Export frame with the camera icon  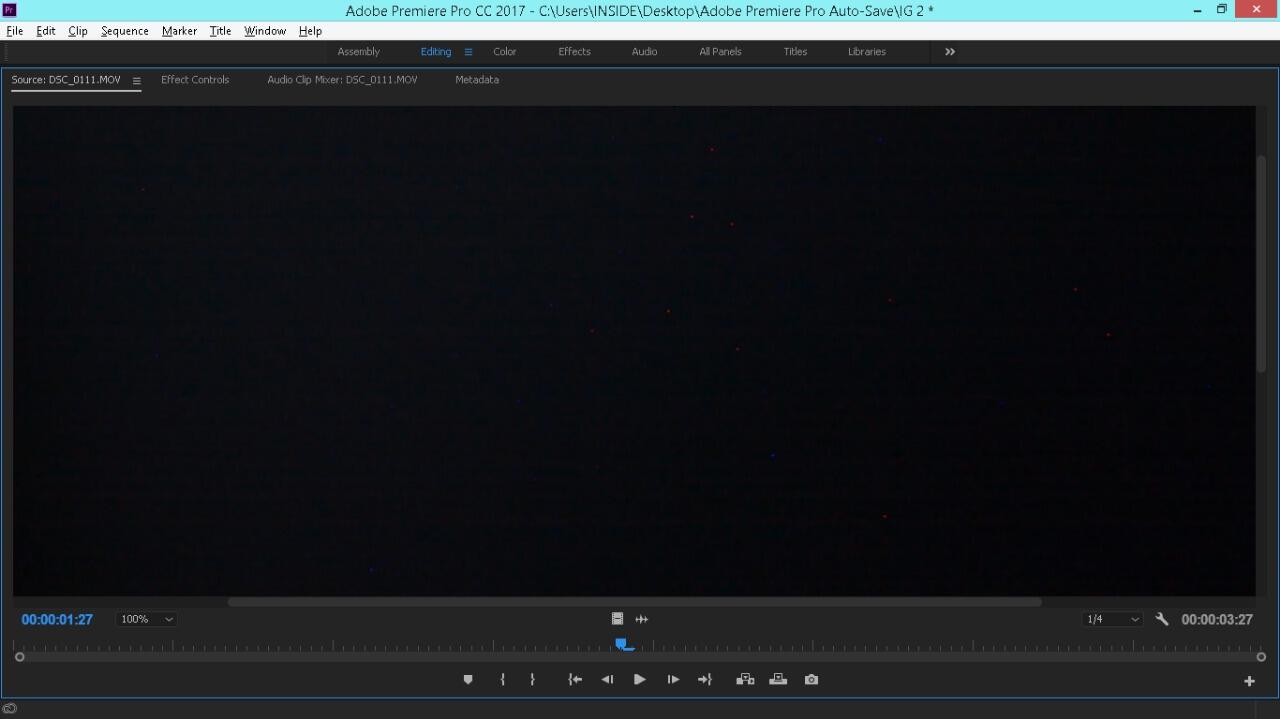(x=811, y=680)
